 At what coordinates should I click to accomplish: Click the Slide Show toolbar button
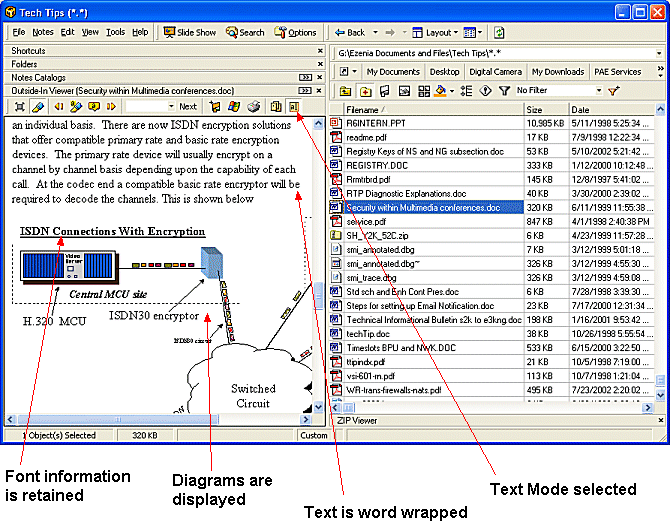pyautogui.click(x=190, y=32)
